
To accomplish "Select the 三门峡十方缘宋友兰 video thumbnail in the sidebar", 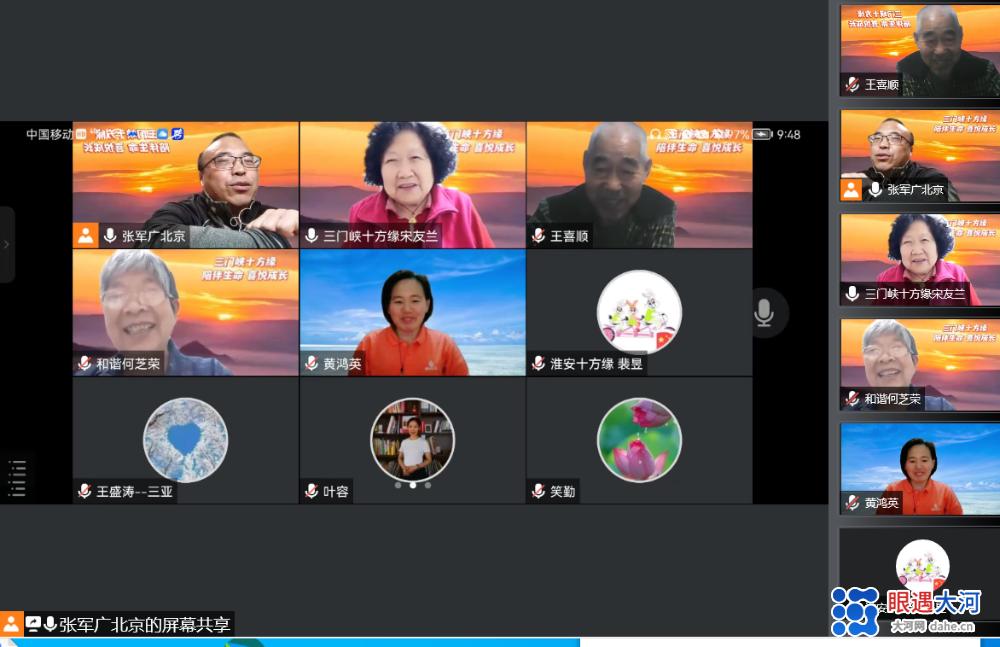I will (920, 260).
